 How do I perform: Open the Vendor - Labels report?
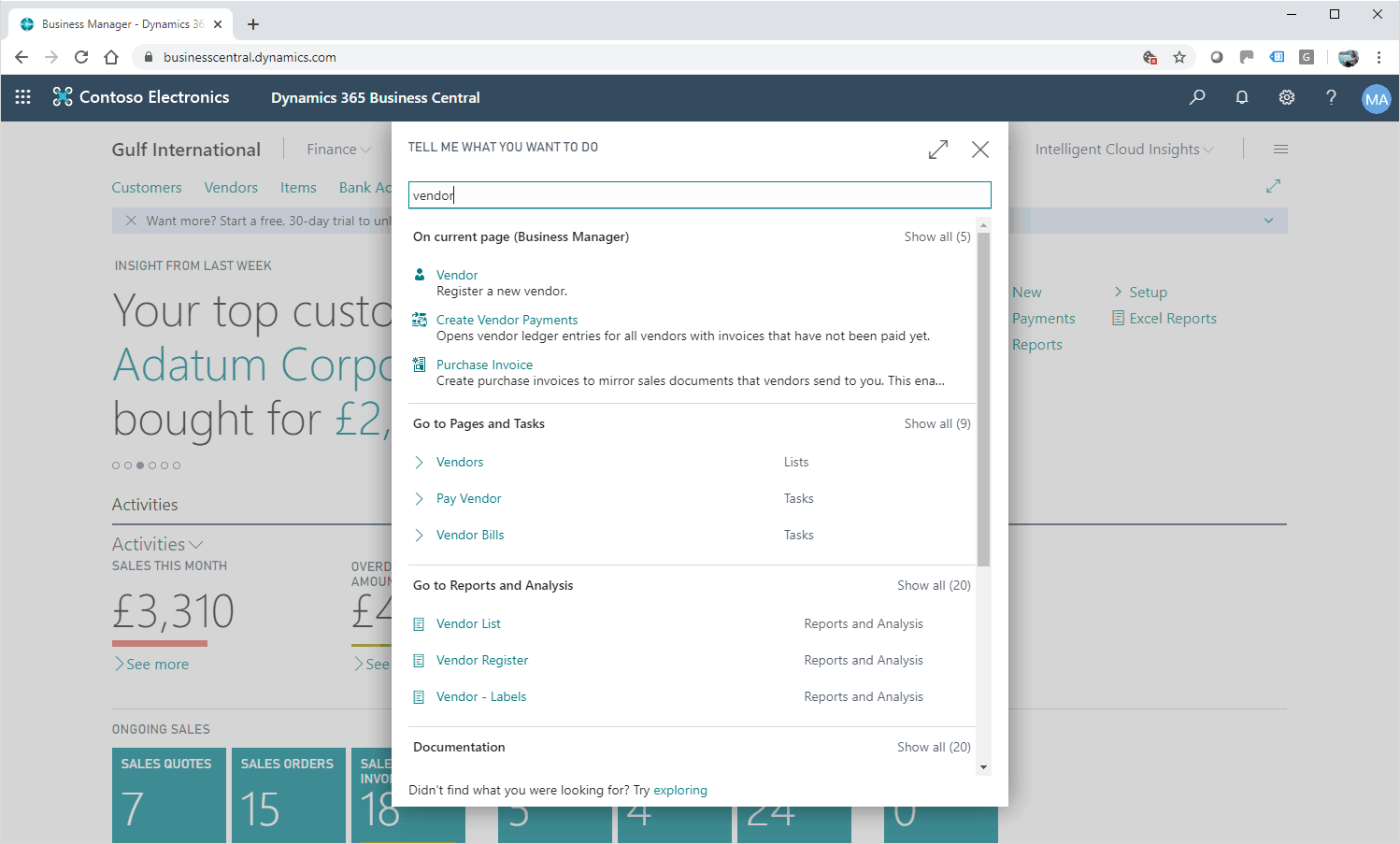pyautogui.click(x=481, y=696)
